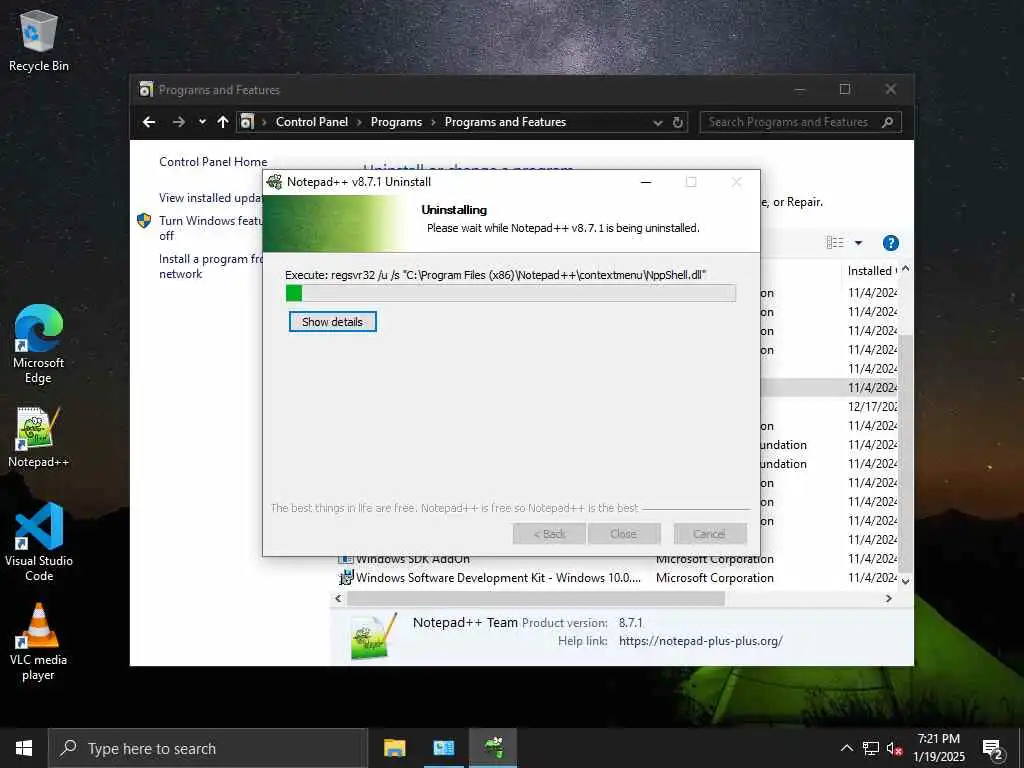The height and width of the screenshot is (768, 1024).
Task: Open the notifications action center
Action: [993, 749]
